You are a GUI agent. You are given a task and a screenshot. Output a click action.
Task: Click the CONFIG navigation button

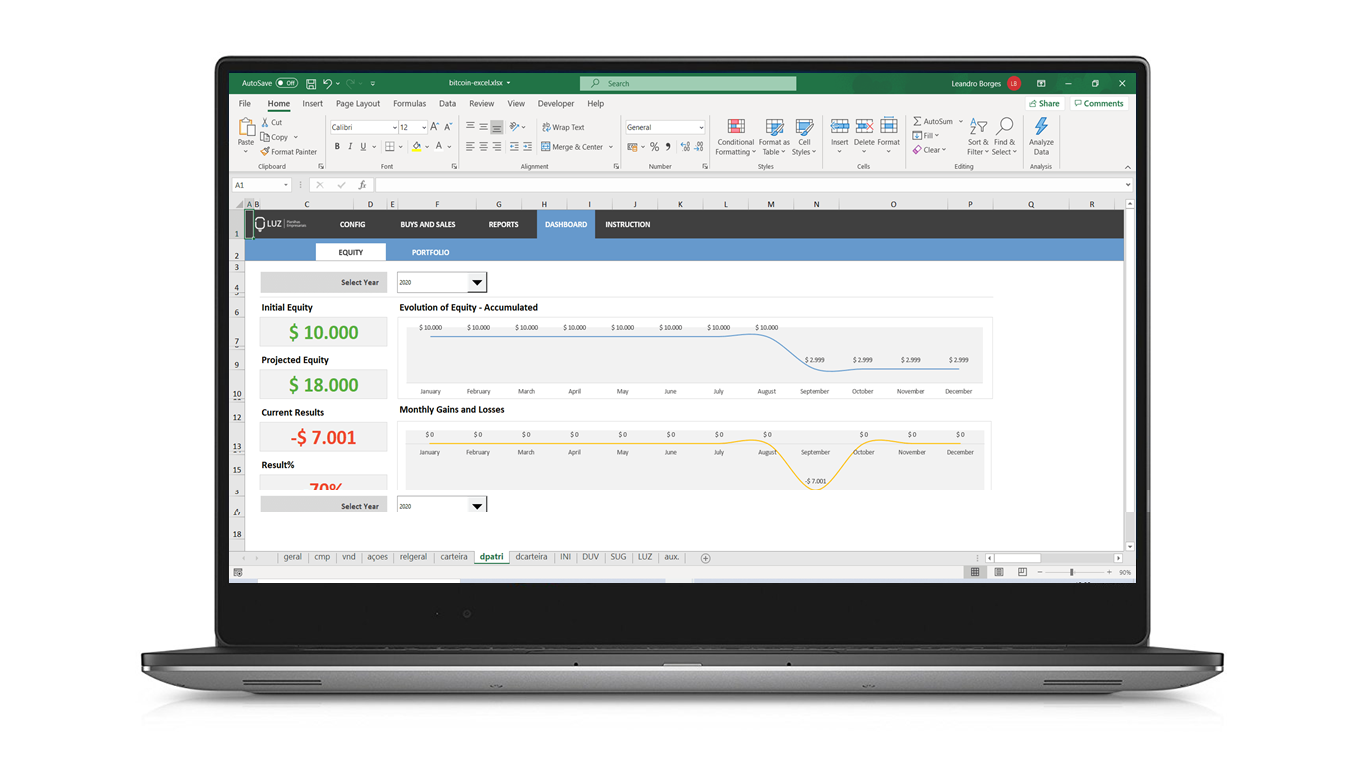click(x=352, y=225)
